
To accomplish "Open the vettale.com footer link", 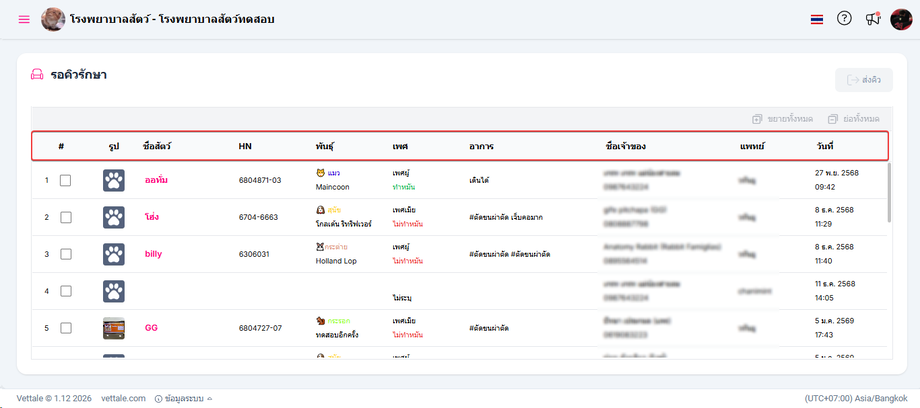I will coord(123,398).
